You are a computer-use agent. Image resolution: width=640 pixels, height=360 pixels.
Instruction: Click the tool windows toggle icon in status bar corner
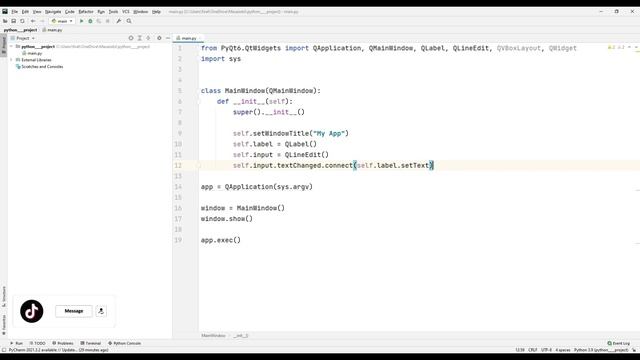[x=4, y=350]
